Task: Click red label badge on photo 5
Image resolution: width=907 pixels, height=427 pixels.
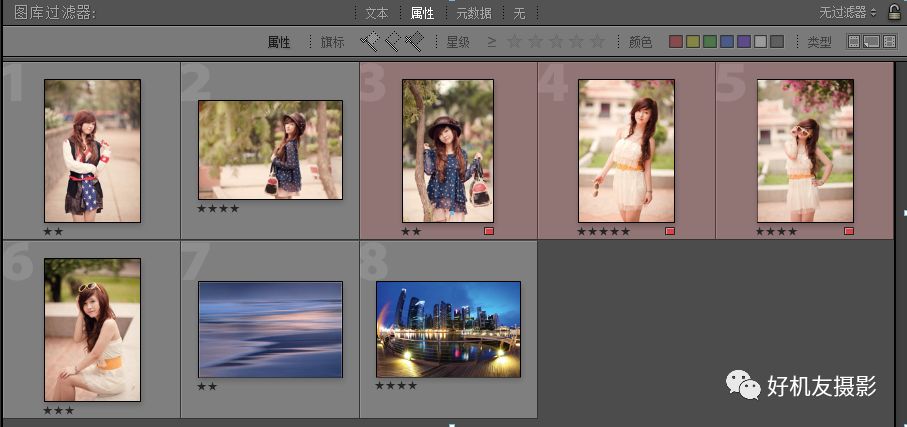Action: (849, 231)
